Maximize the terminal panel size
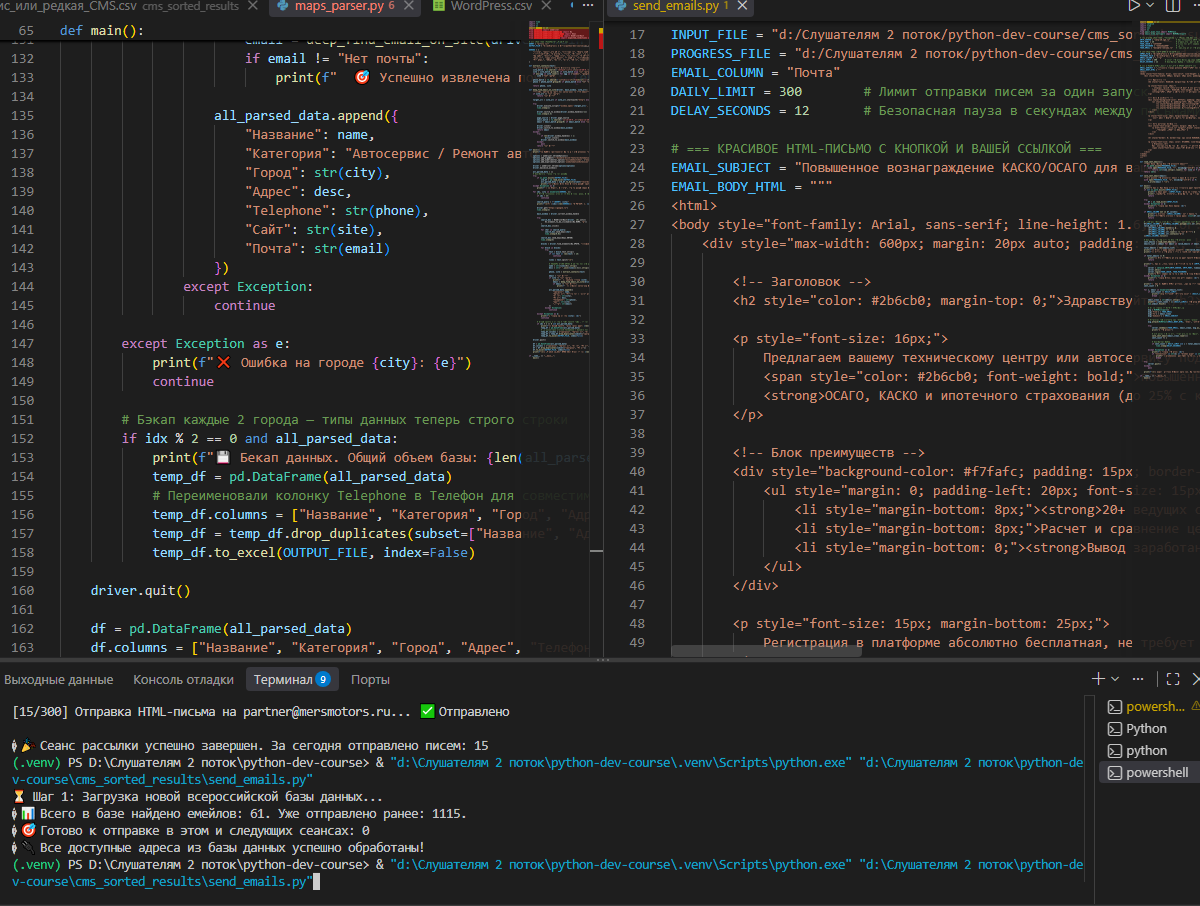1200x906 pixels. pyautogui.click(x=1172, y=679)
